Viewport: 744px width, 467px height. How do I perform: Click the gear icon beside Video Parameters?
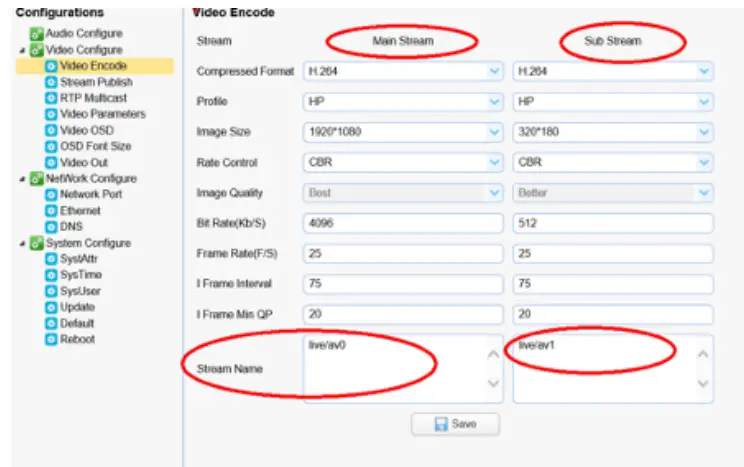coord(51,114)
